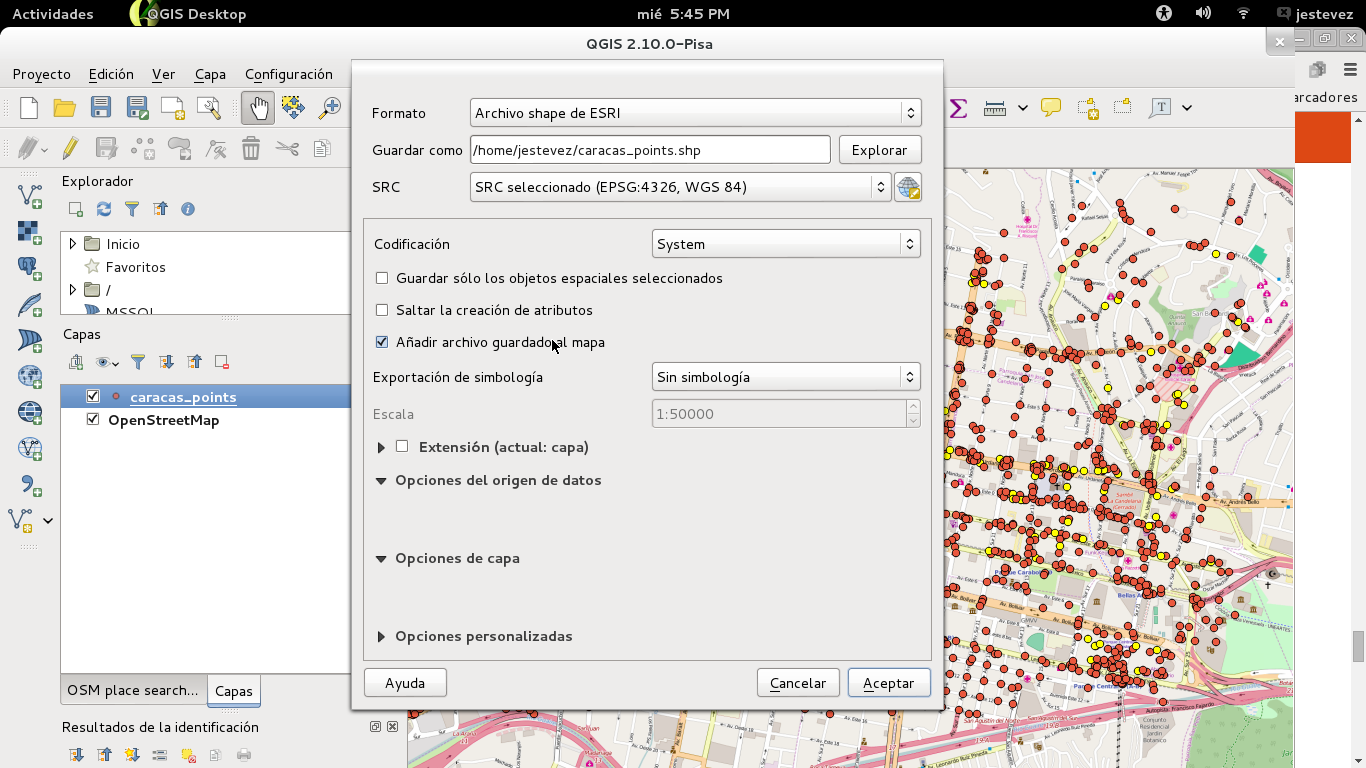Image resolution: width=1366 pixels, height=768 pixels.
Task: Toggle visibility of caracas_points layer
Action: (93, 396)
